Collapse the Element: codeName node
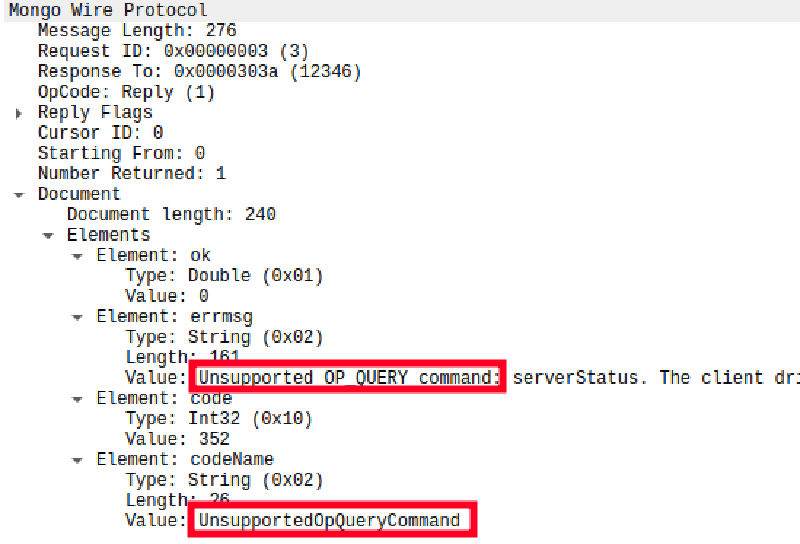800x544 pixels. point(77,460)
